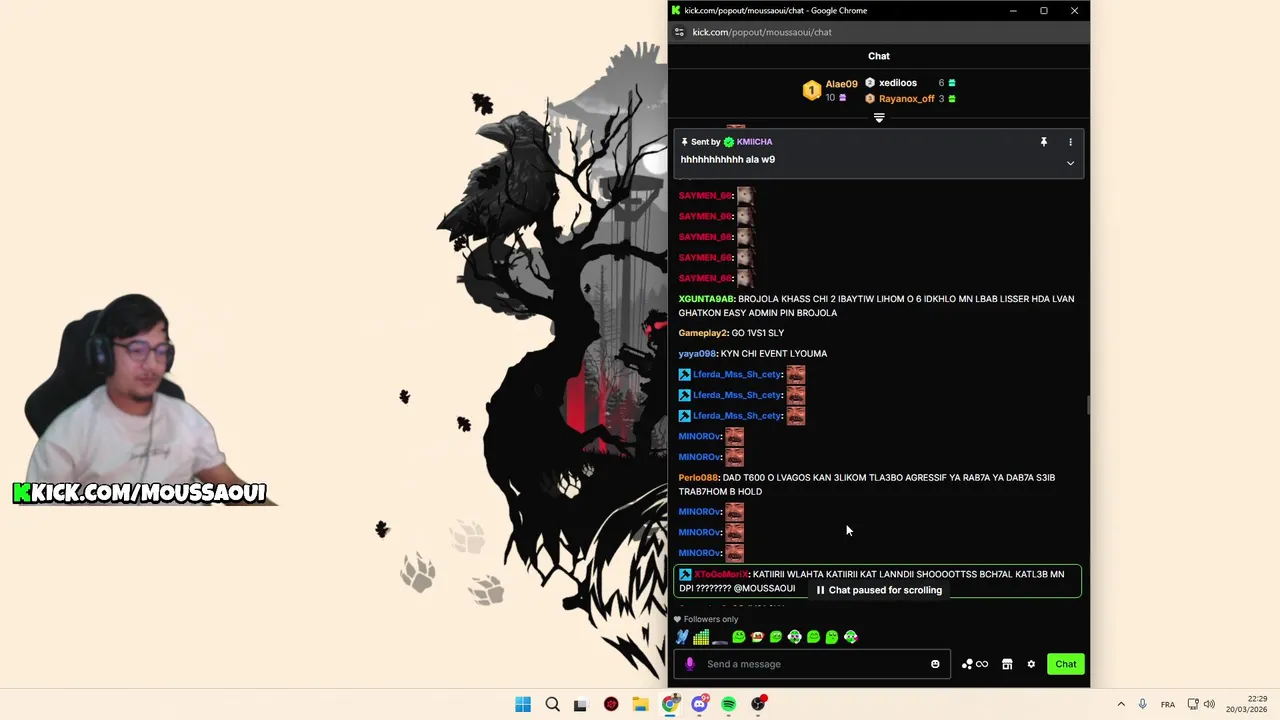Open the first Lferda_Mss_Sh_cety chat username

click(x=736, y=374)
